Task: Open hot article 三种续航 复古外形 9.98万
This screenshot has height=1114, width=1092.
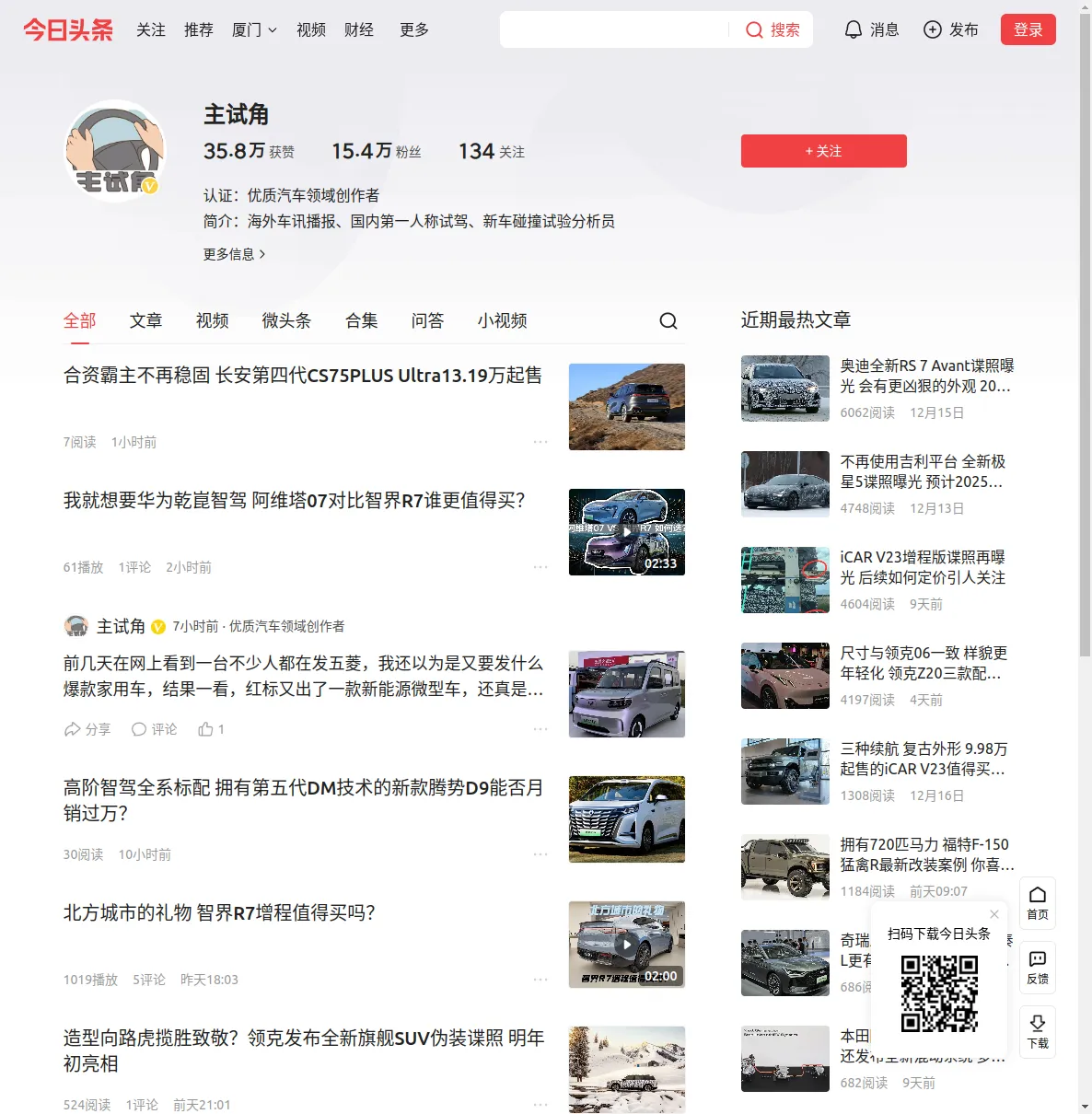Action: click(x=924, y=759)
